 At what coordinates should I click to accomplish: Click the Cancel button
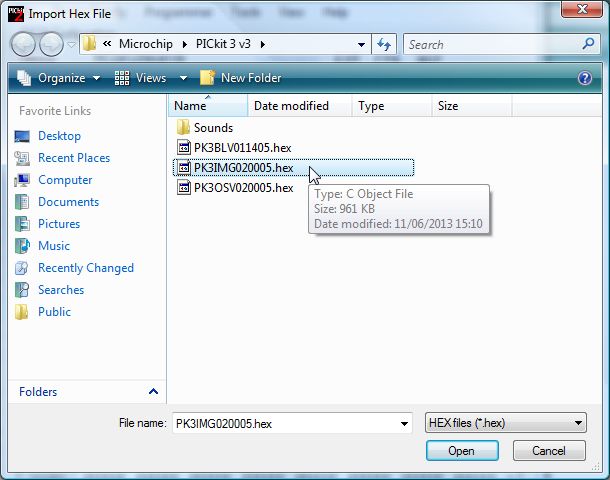tap(549, 451)
